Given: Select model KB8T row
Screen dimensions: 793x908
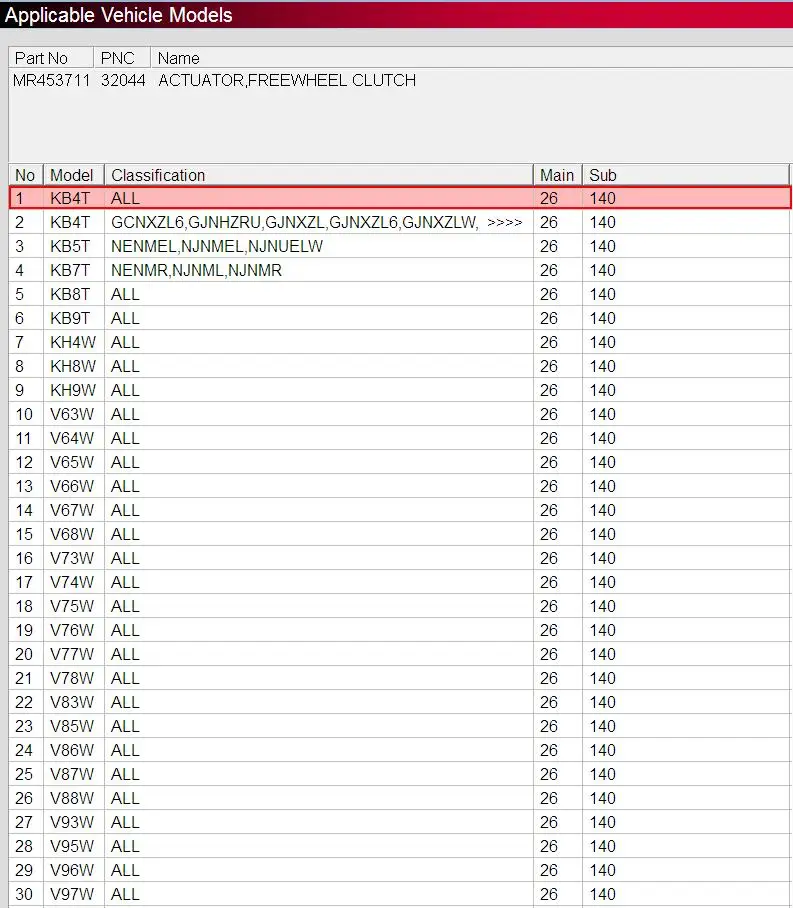Looking at the screenshot, I should (x=400, y=294).
